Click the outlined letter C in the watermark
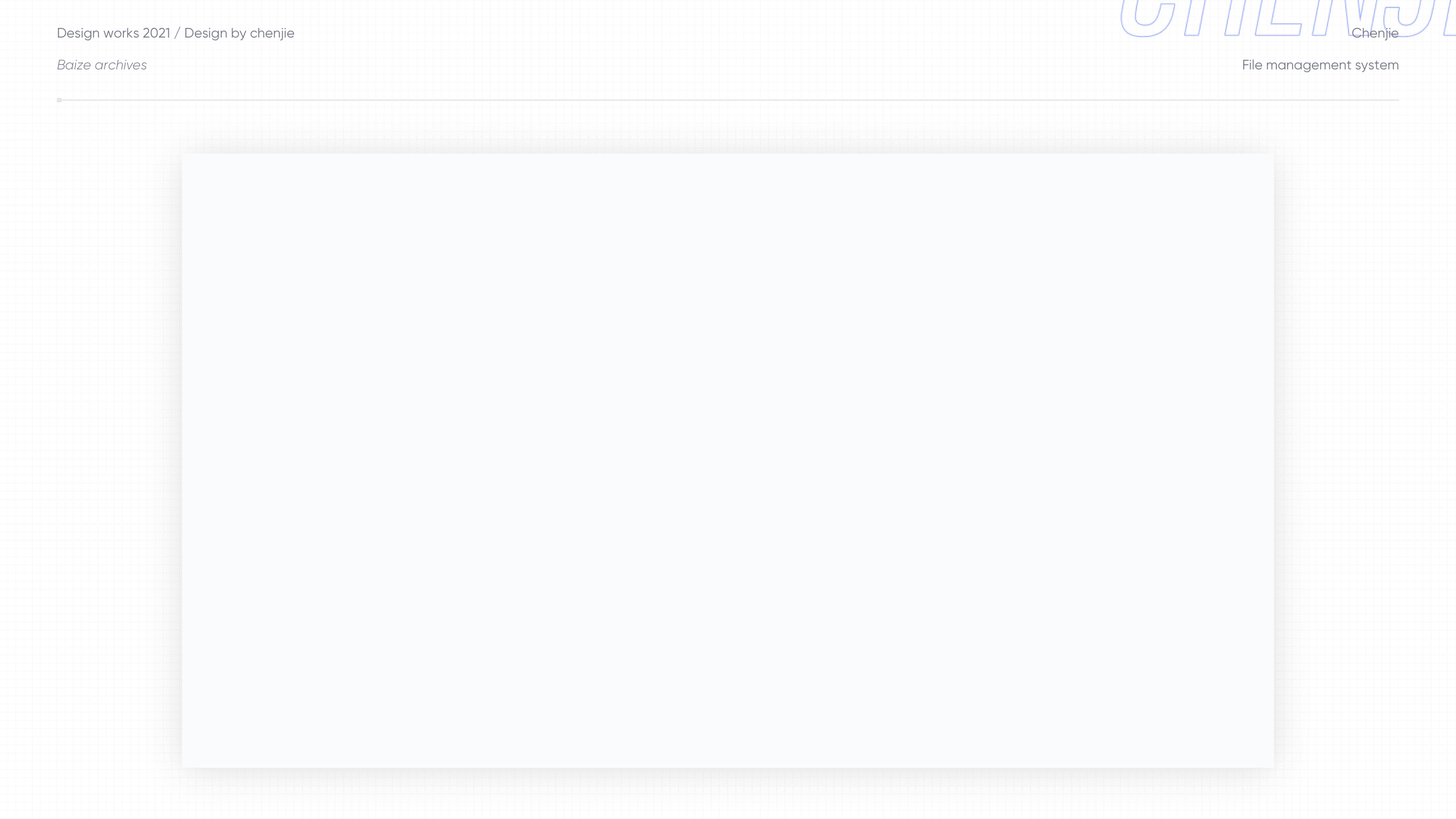 coord(1149,18)
